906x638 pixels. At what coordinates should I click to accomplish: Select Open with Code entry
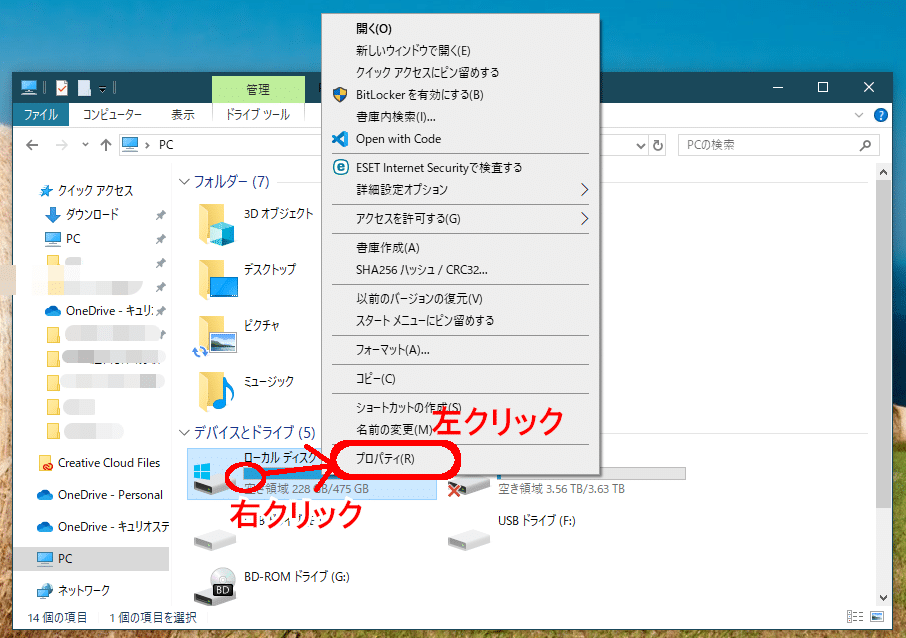[x=398, y=139]
